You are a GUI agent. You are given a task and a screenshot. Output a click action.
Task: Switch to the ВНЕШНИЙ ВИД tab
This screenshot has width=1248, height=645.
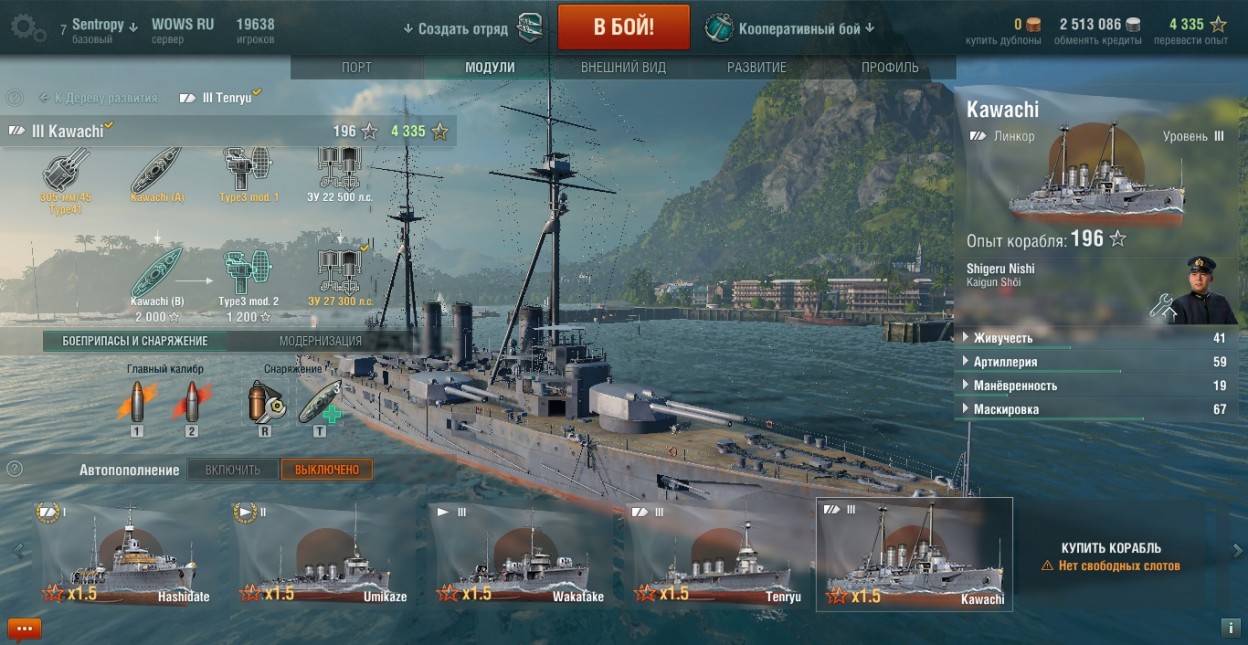(623, 68)
